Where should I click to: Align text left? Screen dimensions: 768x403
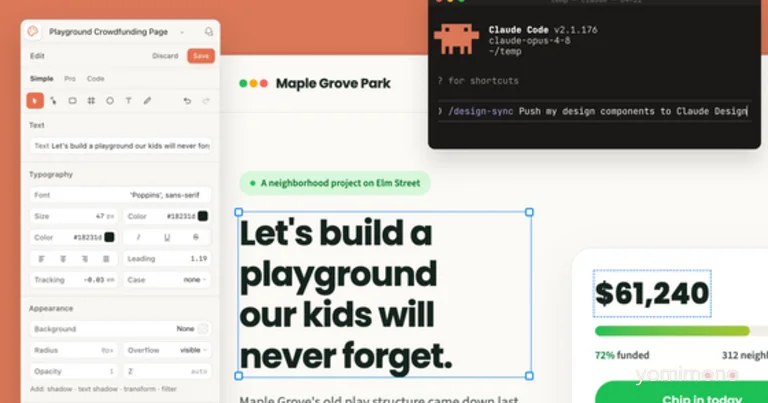point(41,259)
